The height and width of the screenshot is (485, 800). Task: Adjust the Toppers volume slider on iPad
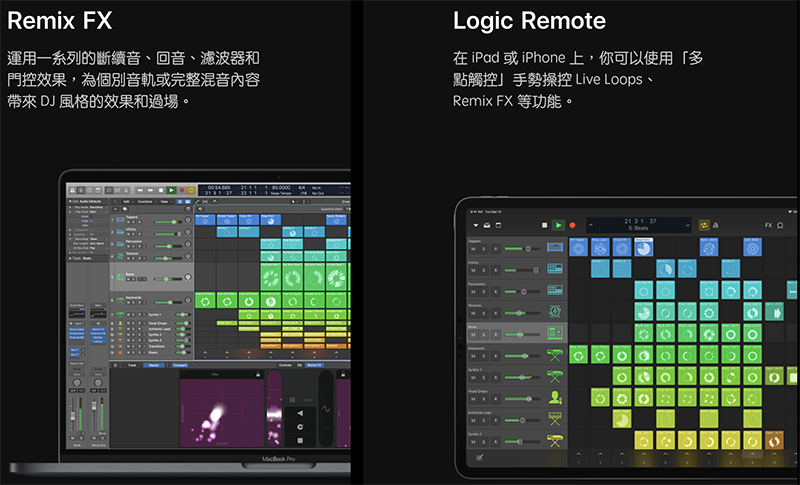point(522,249)
